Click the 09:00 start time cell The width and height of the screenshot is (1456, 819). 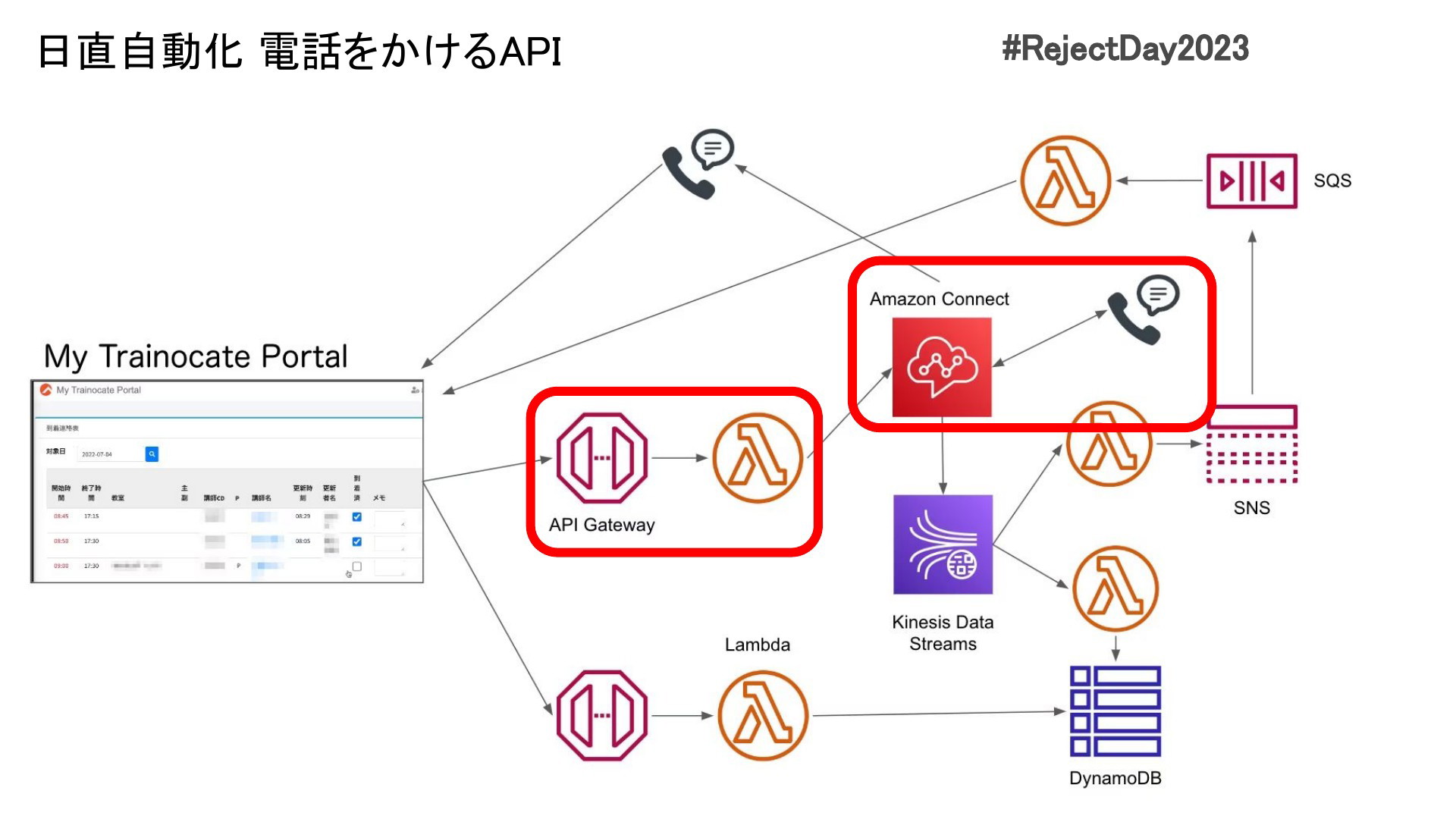pos(61,566)
